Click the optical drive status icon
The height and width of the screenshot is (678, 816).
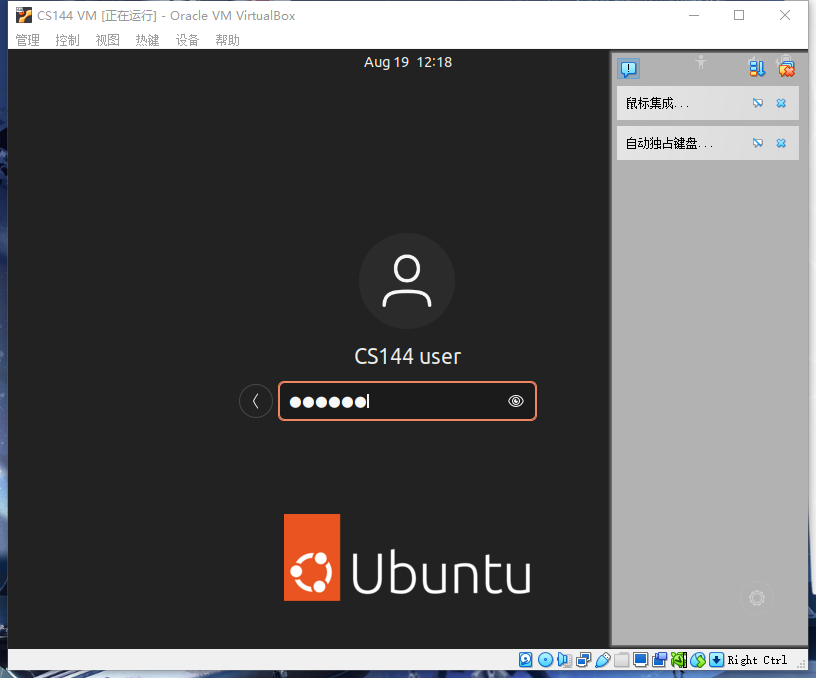click(545, 660)
